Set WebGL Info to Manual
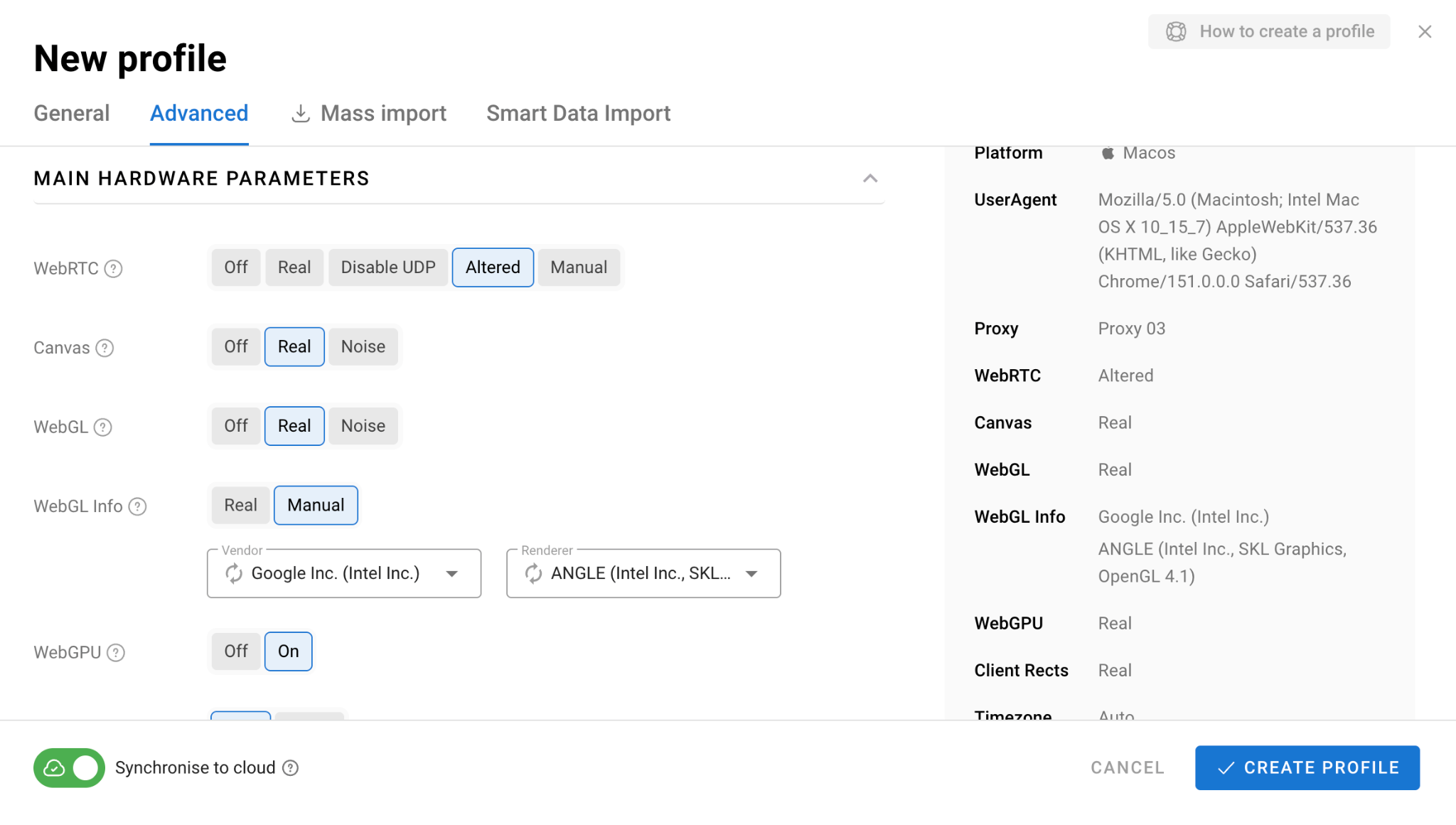 (316, 506)
